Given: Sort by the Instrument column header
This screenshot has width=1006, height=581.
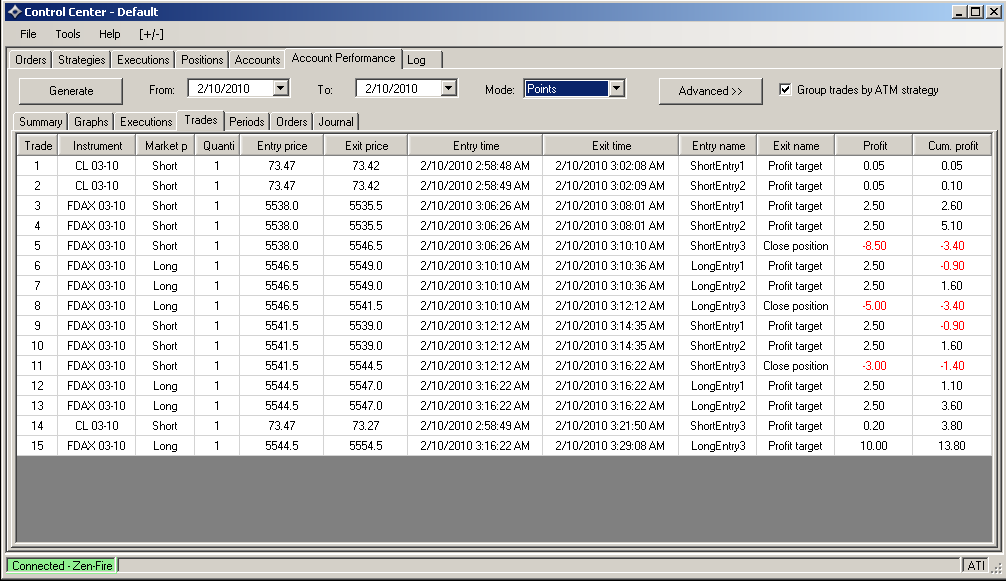Looking at the screenshot, I should point(97,146).
